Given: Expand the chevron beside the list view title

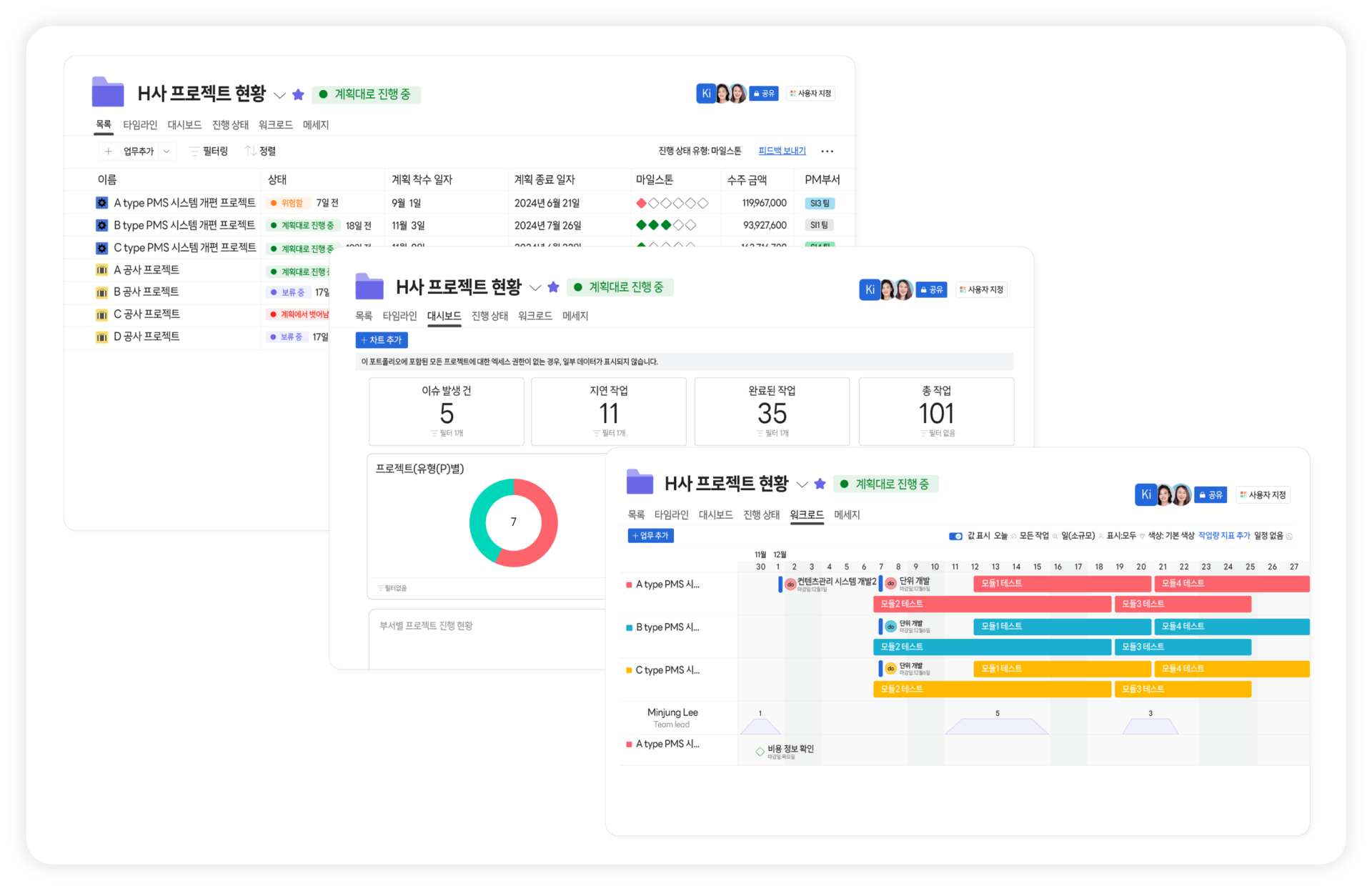Looking at the screenshot, I should pyautogui.click(x=280, y=95).
